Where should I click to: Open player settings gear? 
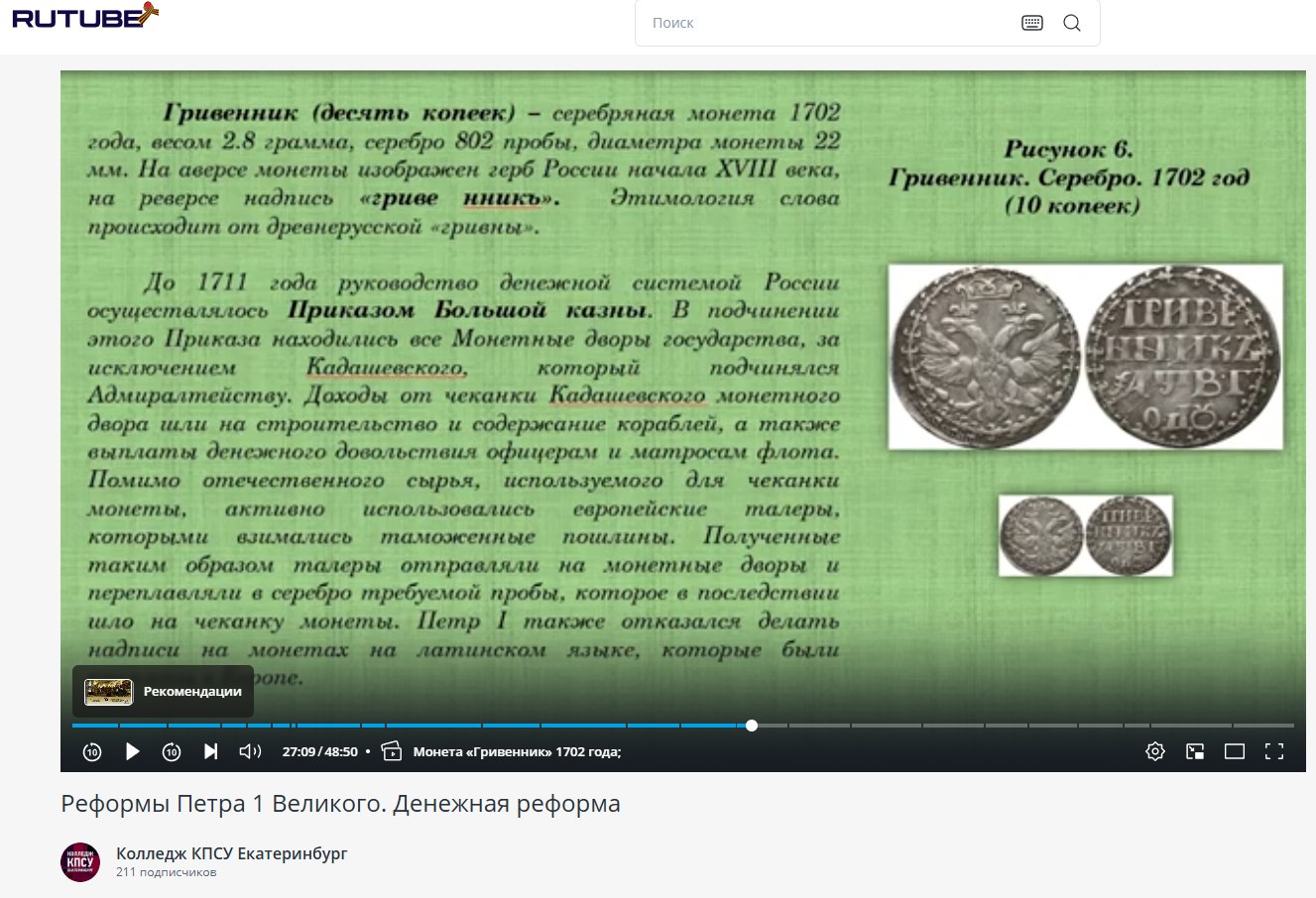pos(1155,751)
